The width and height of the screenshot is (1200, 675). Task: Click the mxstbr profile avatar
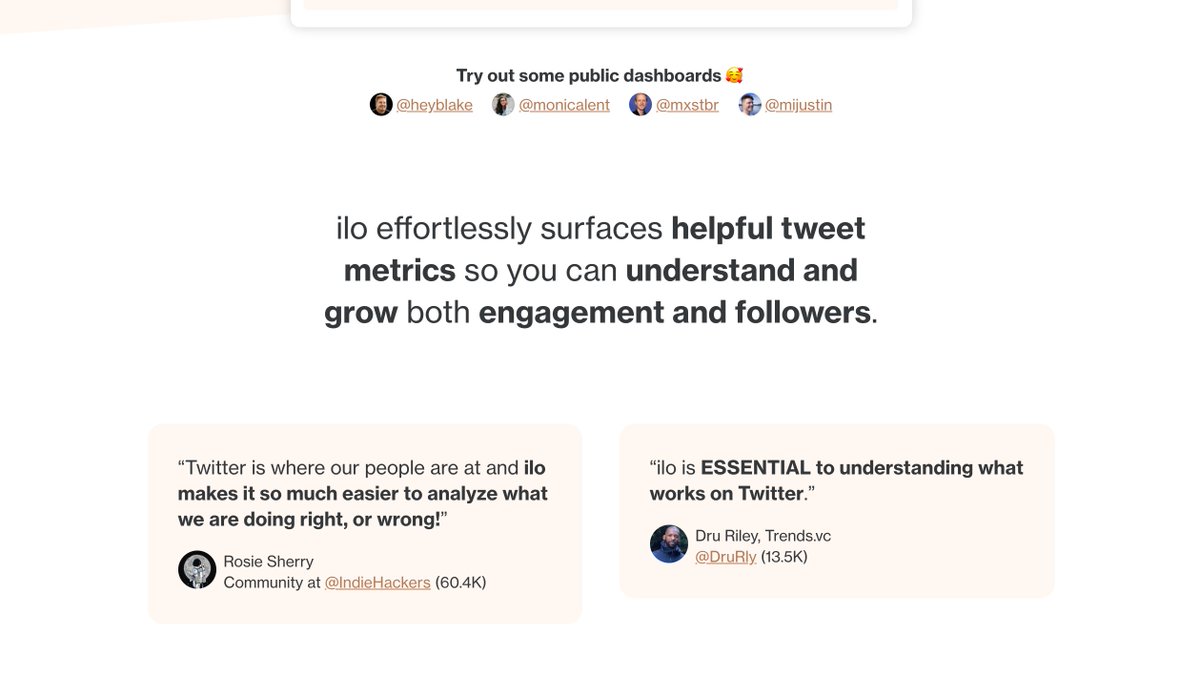(640, 105)
